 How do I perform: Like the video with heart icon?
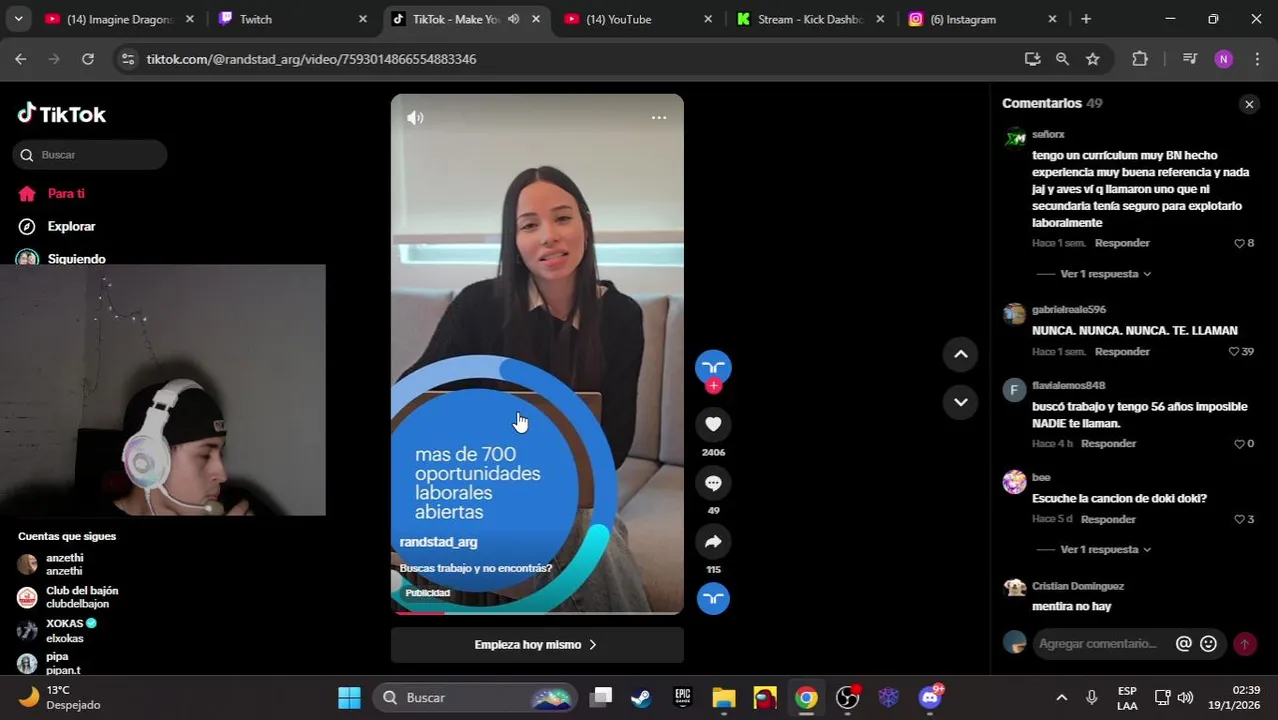[713, 424]
